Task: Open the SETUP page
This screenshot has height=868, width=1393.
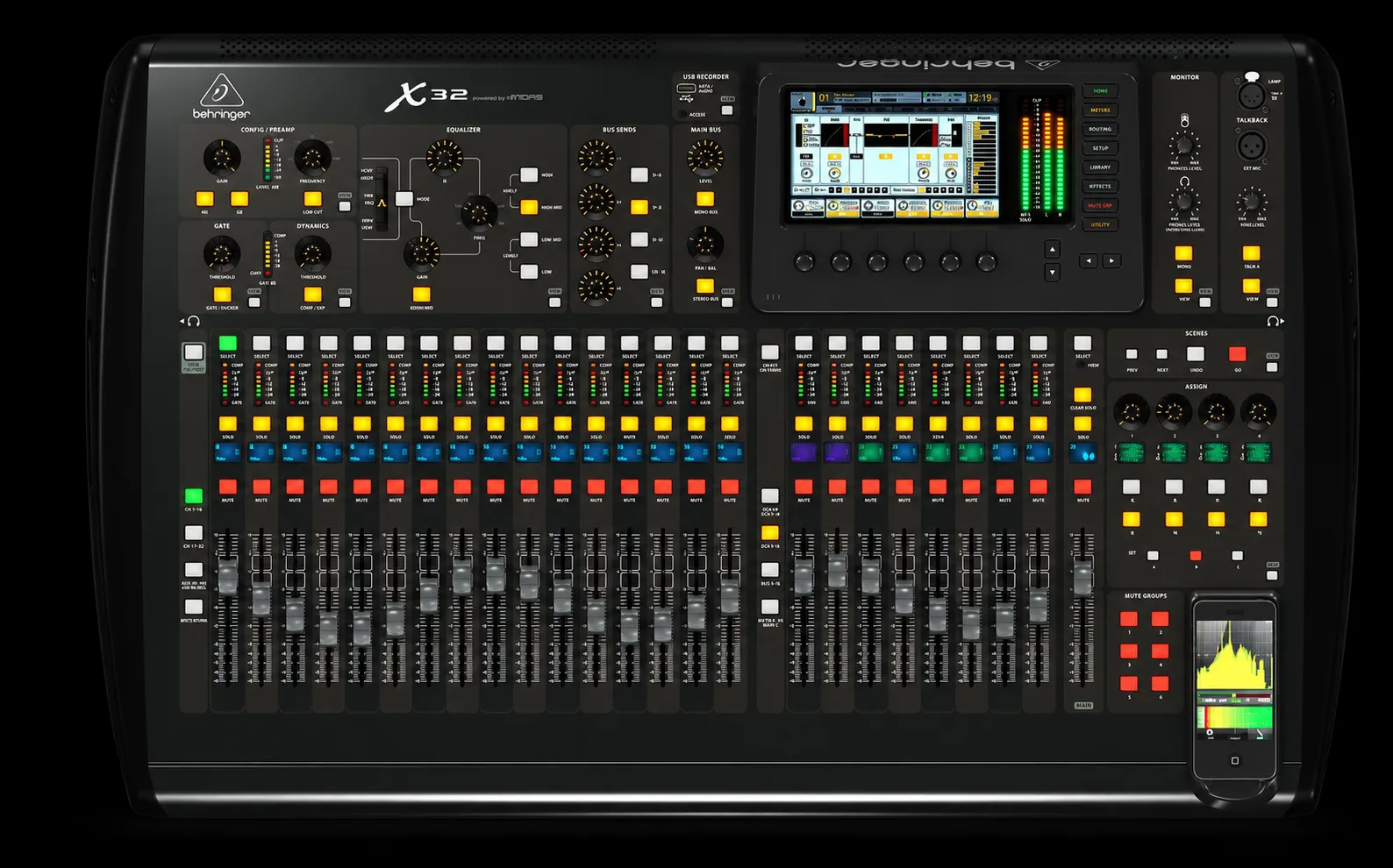Action: [x=1100, y=148]
